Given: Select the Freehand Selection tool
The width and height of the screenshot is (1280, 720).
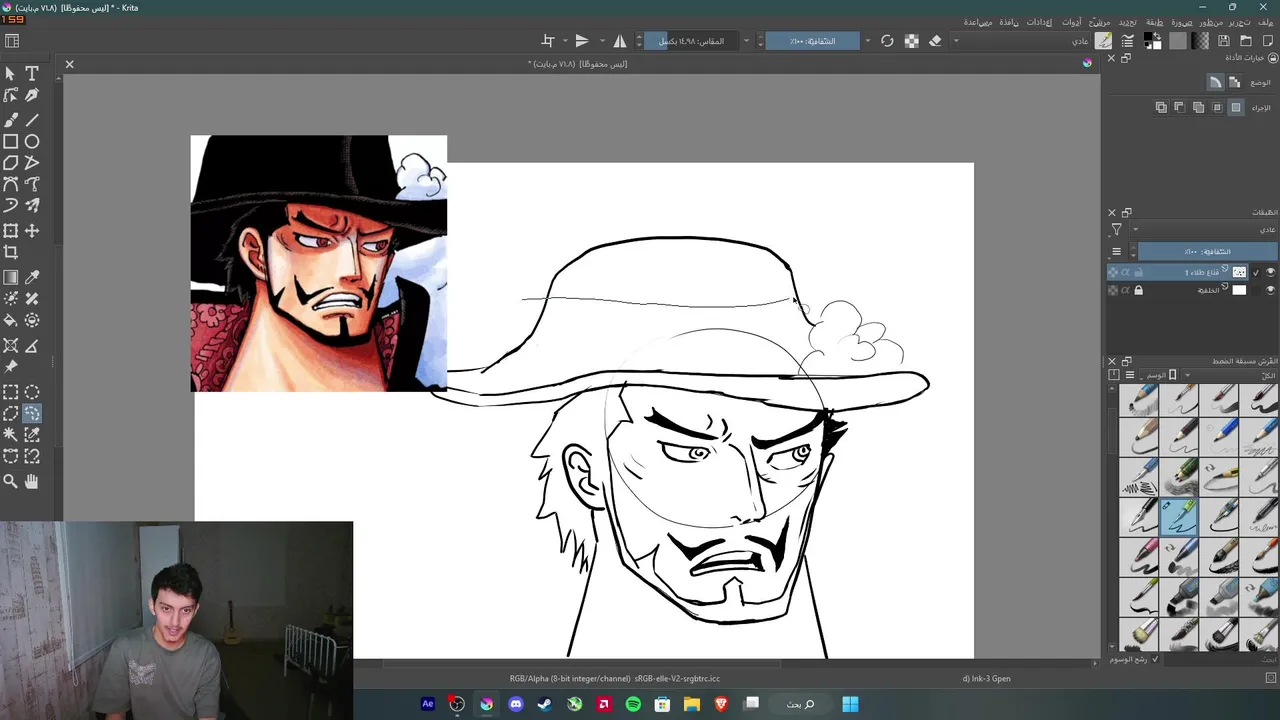Looking at the screenshot, I should point(32,413).
